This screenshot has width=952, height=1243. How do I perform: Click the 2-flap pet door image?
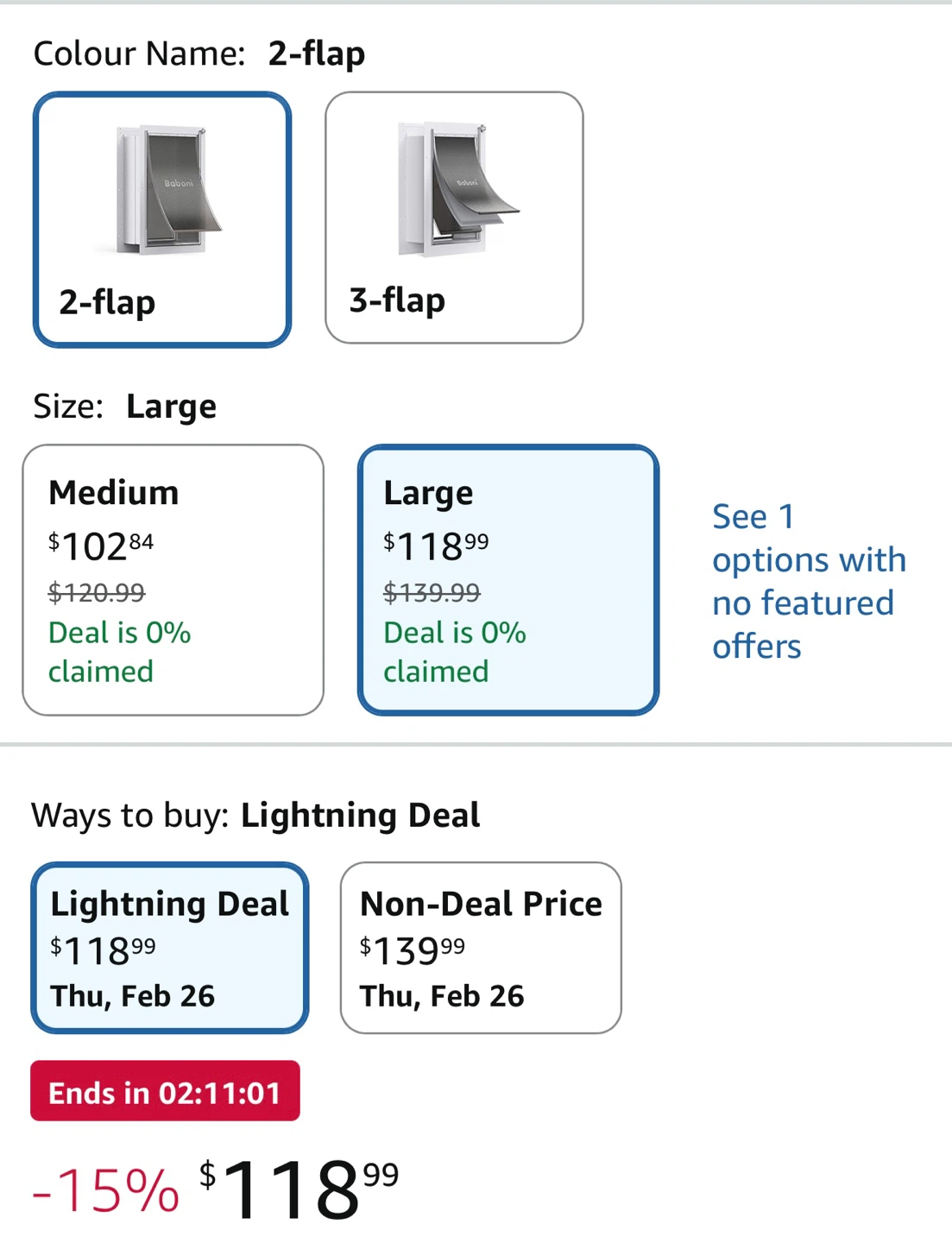click(168, 190)
